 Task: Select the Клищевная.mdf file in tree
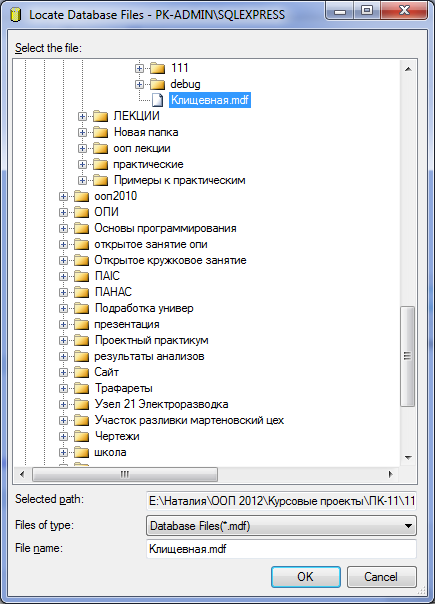tap(210, 100)
